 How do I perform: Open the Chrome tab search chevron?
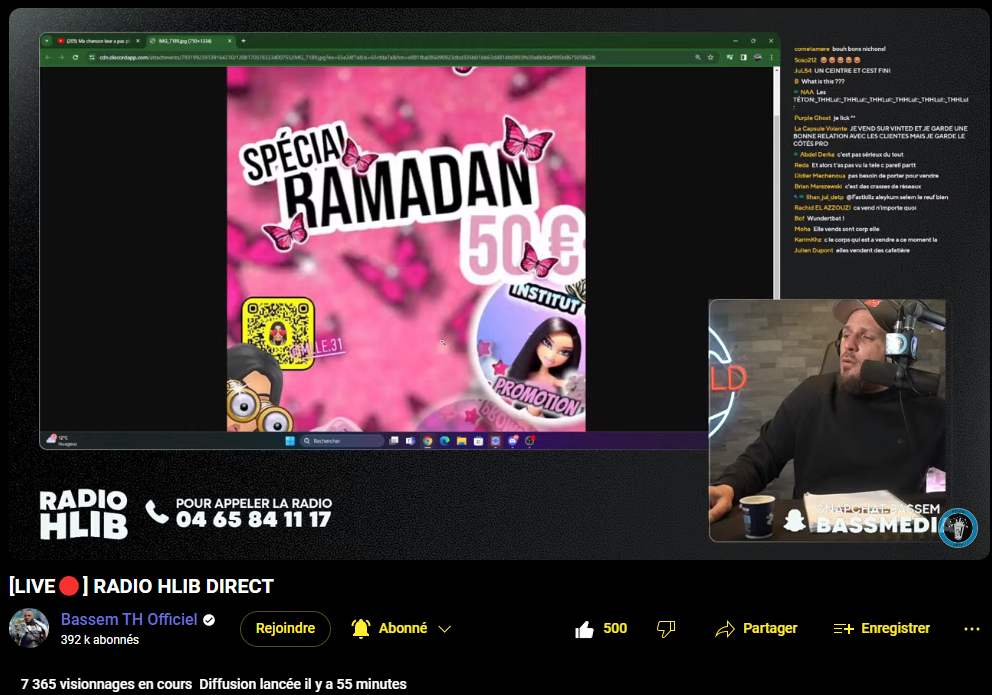click(x=47, y=41)
